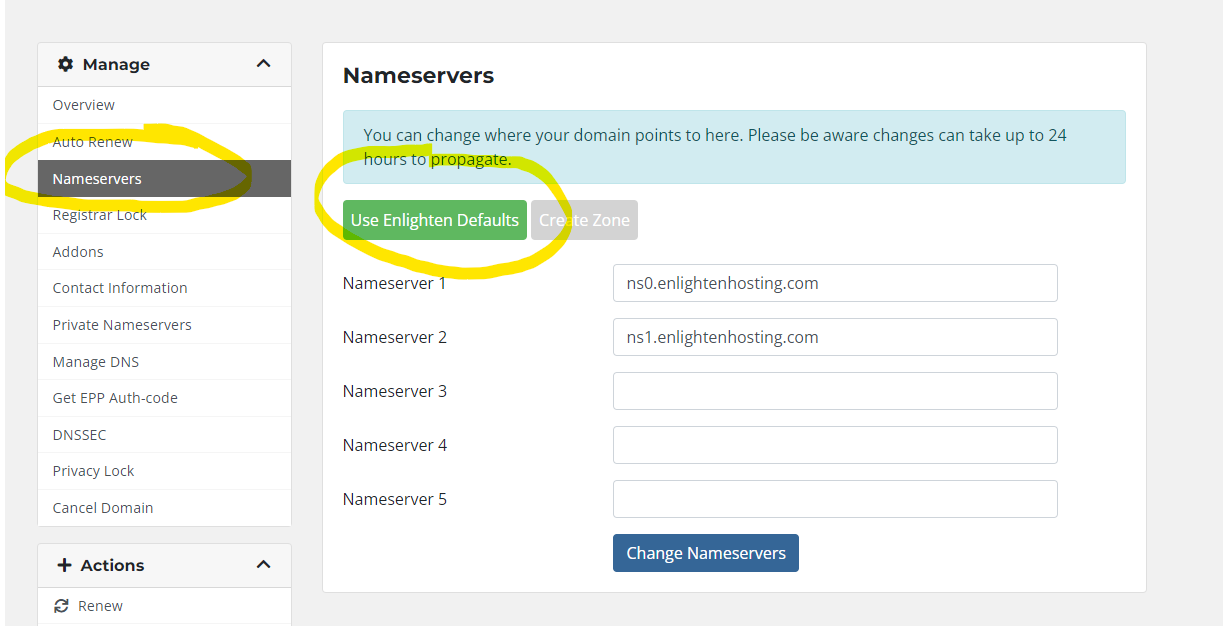
Task: Focus the Nameserver 2 input field
Action: click(835, 337)
